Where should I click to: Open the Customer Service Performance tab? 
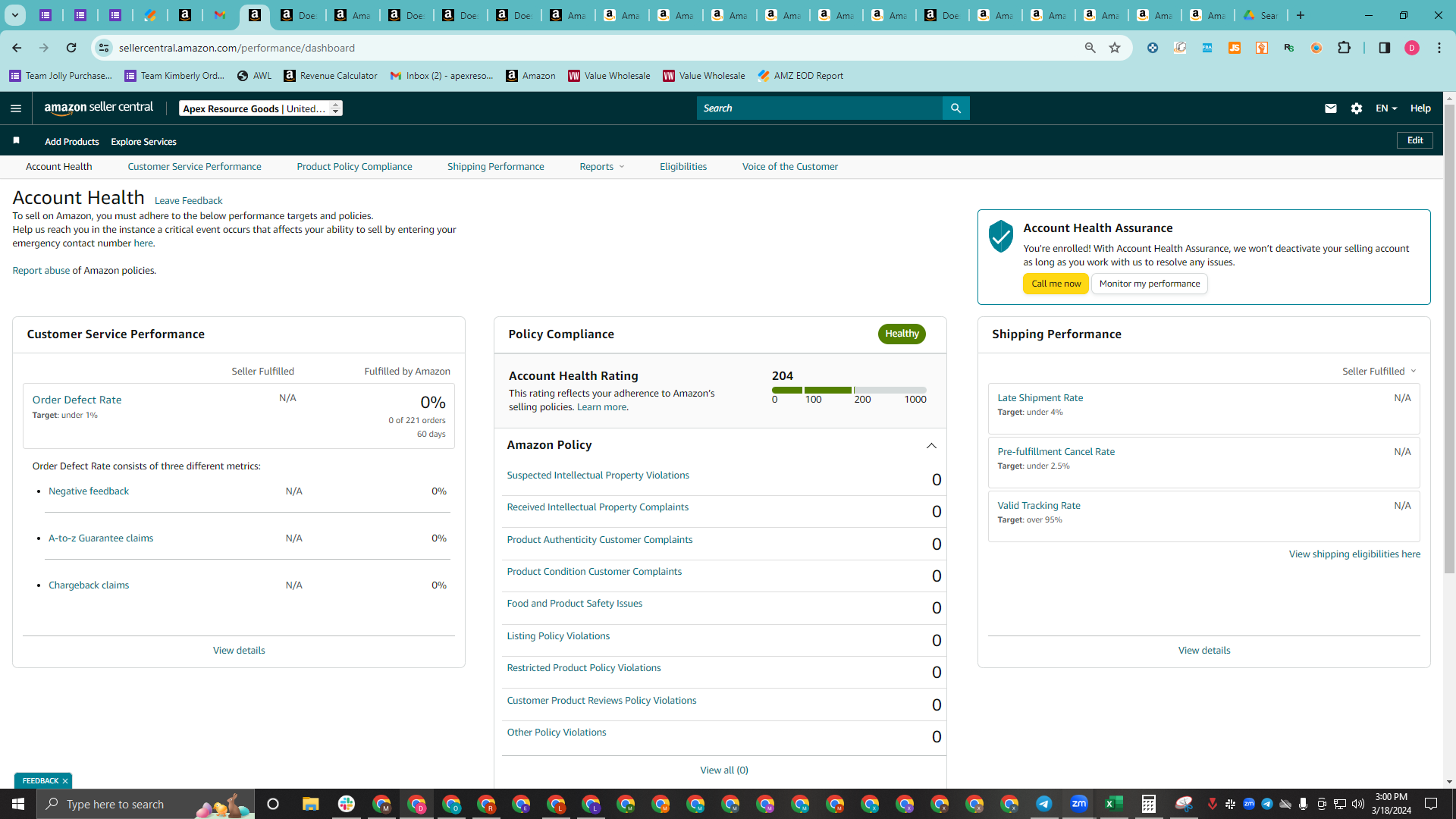pos(194,167)
